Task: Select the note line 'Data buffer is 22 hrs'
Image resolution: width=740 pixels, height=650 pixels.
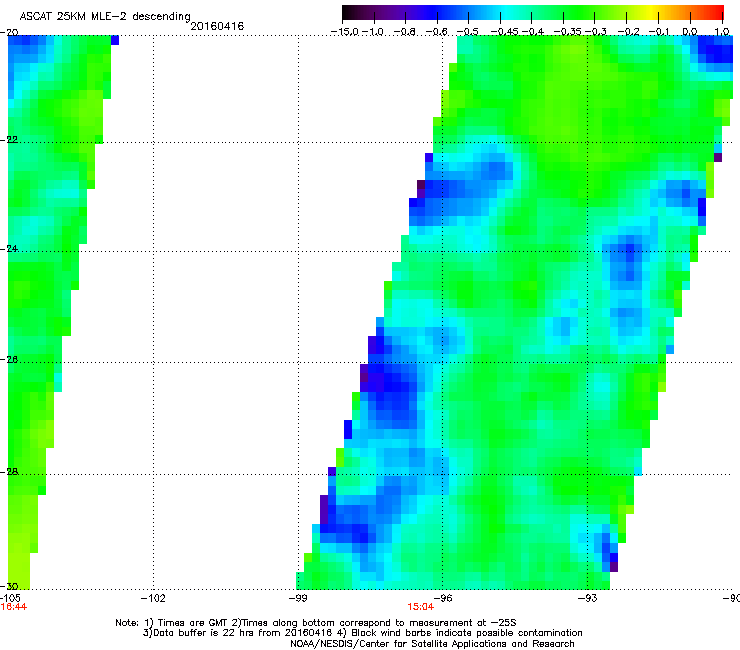Action: point(362,633)
